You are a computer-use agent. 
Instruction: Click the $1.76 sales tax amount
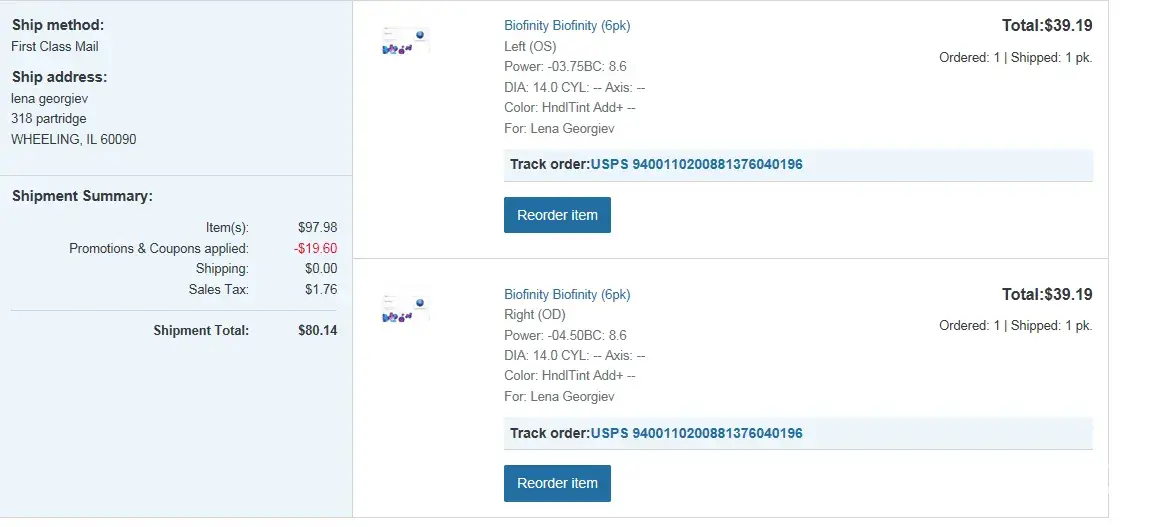click(x=321, y=290)
